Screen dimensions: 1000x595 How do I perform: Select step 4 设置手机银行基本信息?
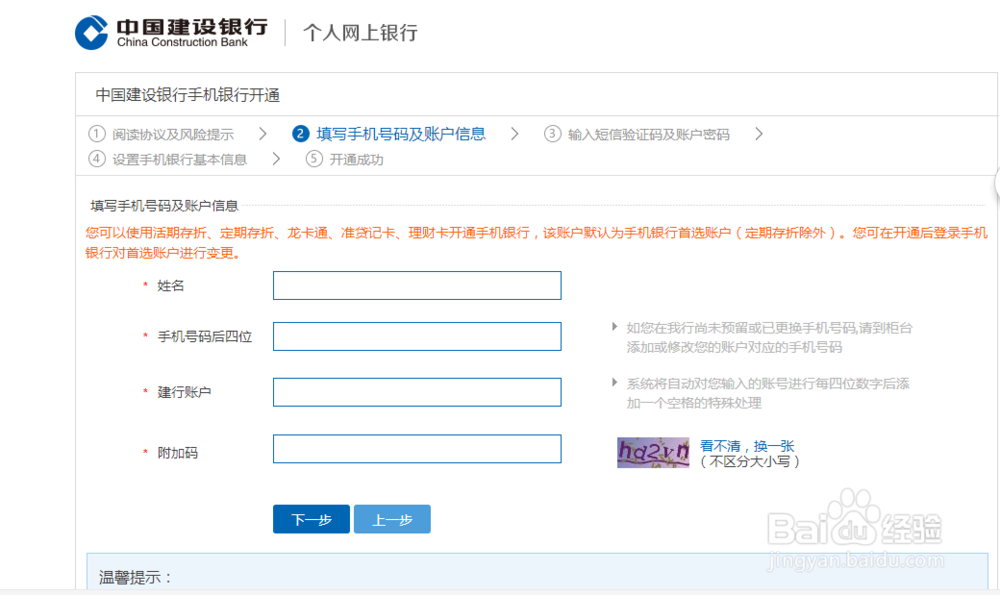pyautogui.click(x=167, y=159)
